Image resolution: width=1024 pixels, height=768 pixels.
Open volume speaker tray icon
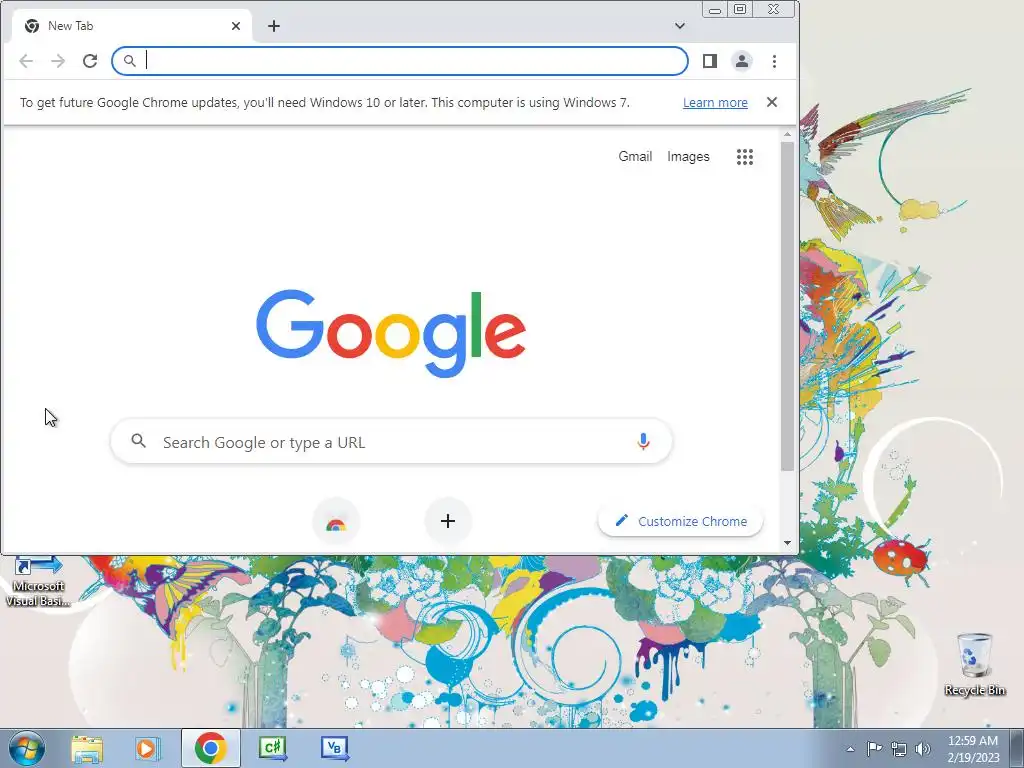pyautogui.click(x=923, y=749)
